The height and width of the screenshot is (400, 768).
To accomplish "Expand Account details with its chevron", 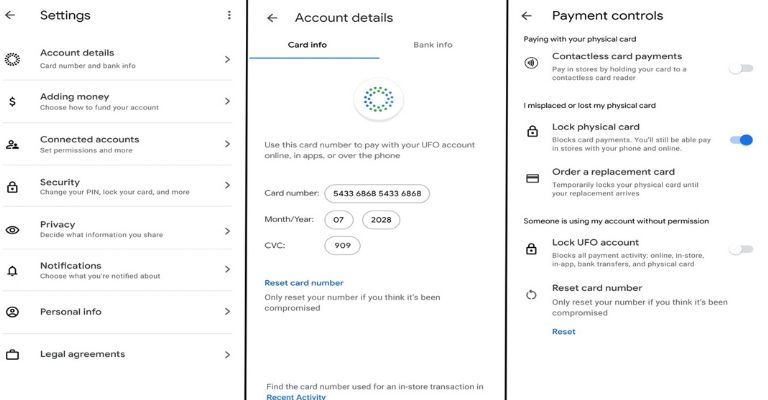I will click(227, 59).
